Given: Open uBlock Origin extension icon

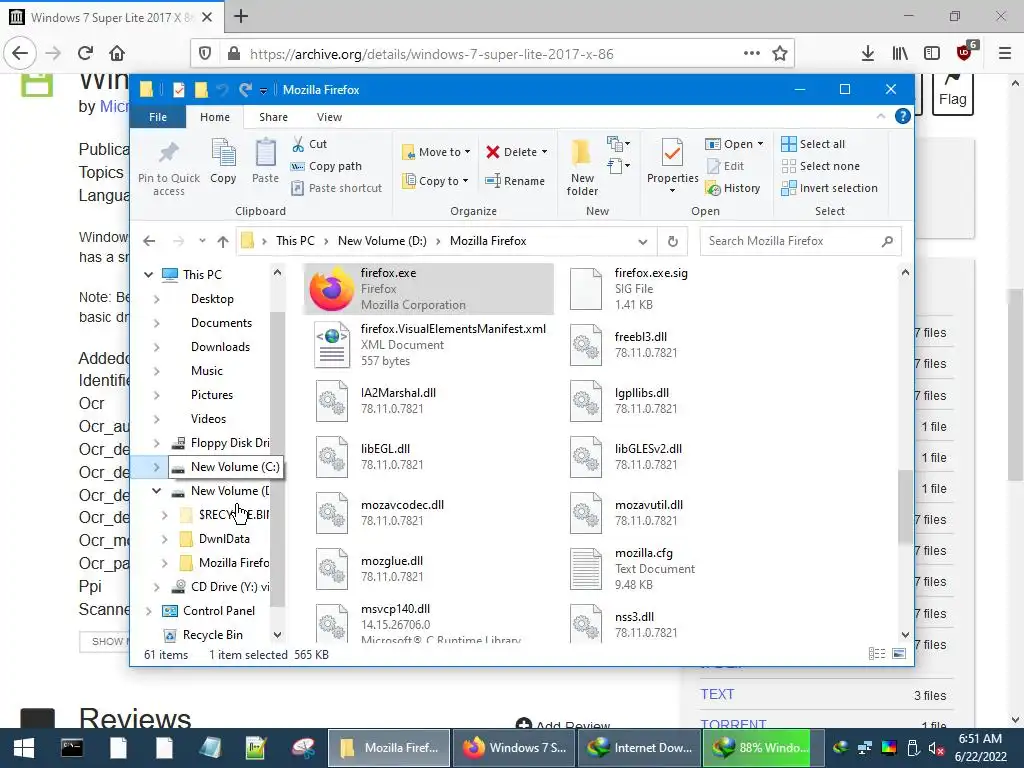Looking at the screenshot, I should [965, 52].
